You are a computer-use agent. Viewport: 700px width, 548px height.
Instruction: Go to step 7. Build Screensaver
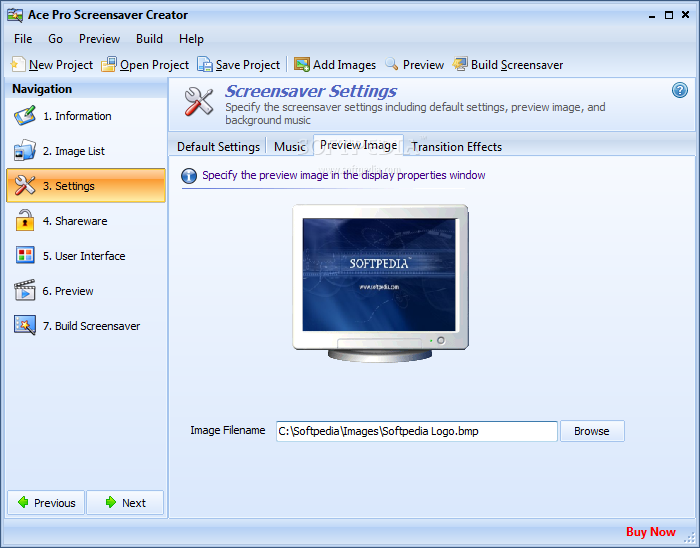point(86,326)
